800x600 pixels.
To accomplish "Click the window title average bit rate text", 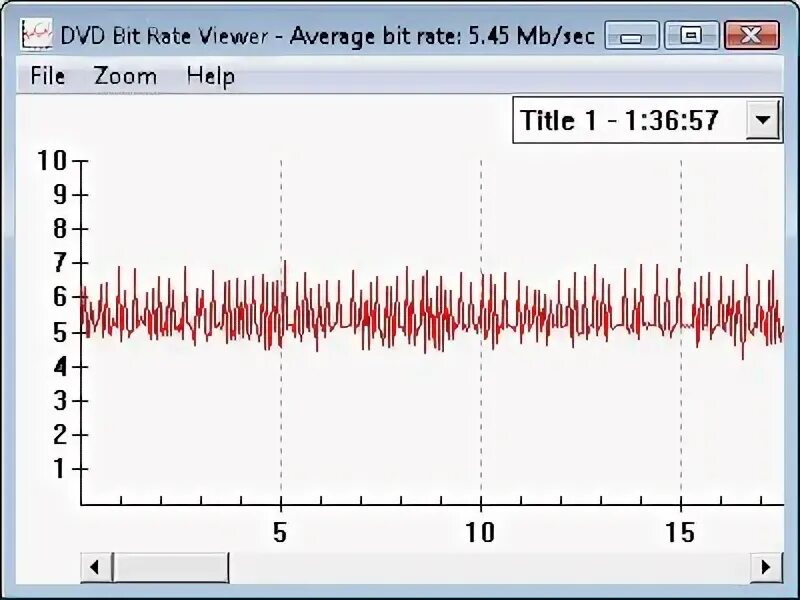I will (x=442, y=36).
